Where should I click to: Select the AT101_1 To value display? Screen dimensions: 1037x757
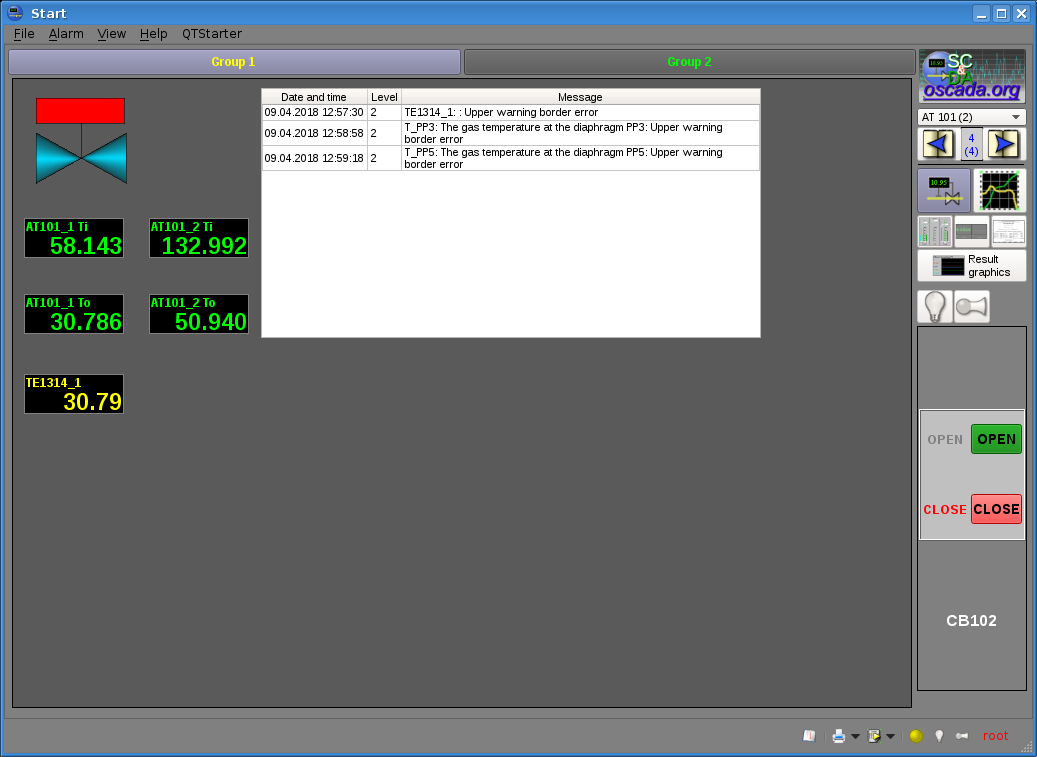pos(74,314)
